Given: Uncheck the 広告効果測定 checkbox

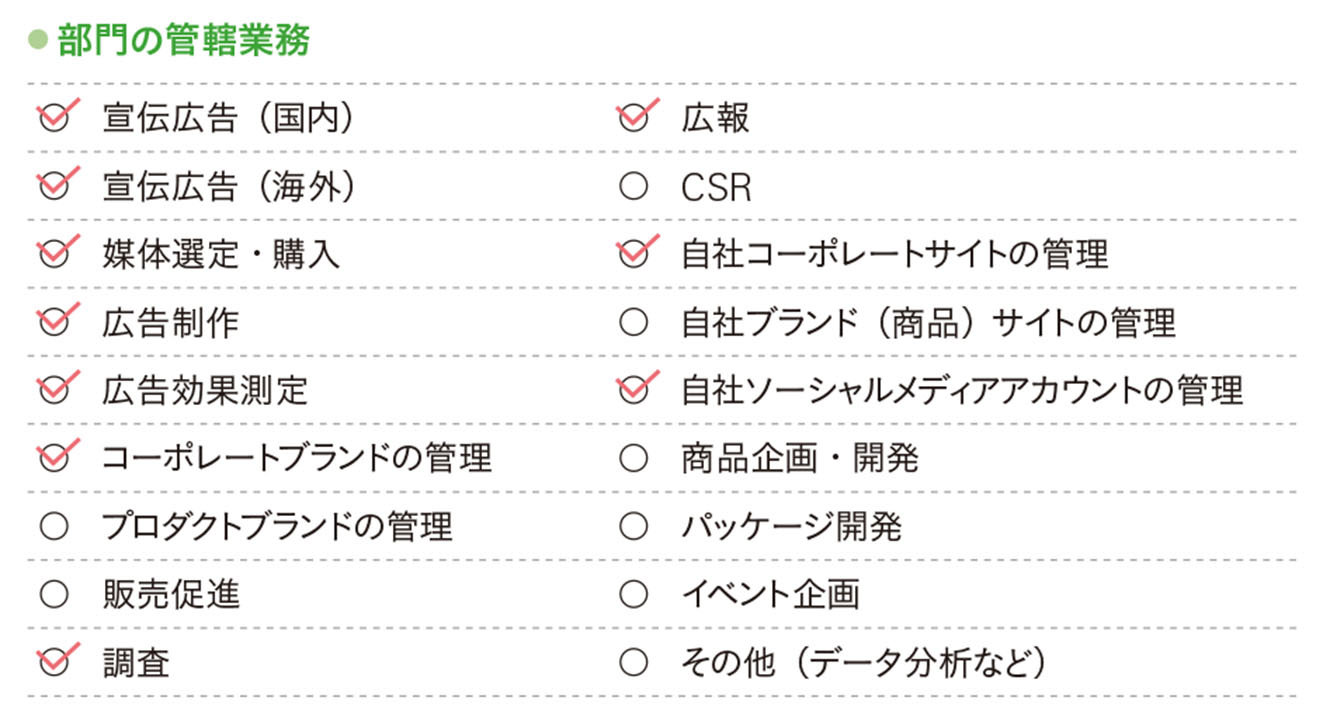Looking at the screenshot, I should point(54,390).
